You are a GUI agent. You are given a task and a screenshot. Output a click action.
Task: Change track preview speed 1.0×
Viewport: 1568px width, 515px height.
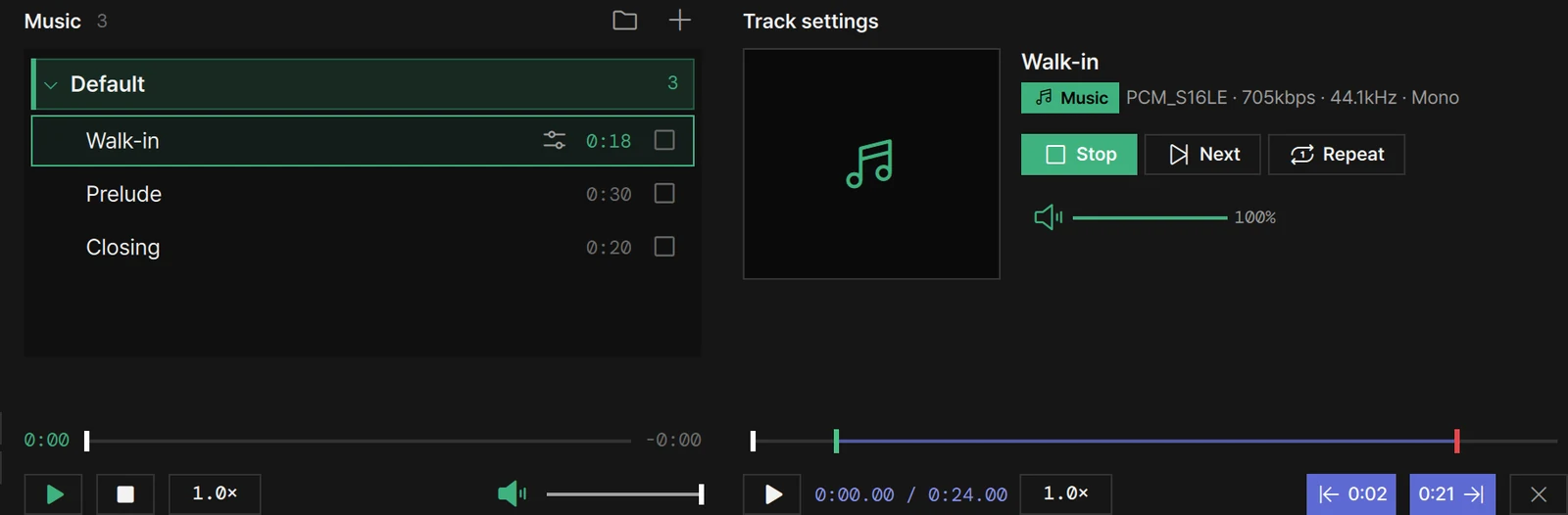click(1065, 493)
